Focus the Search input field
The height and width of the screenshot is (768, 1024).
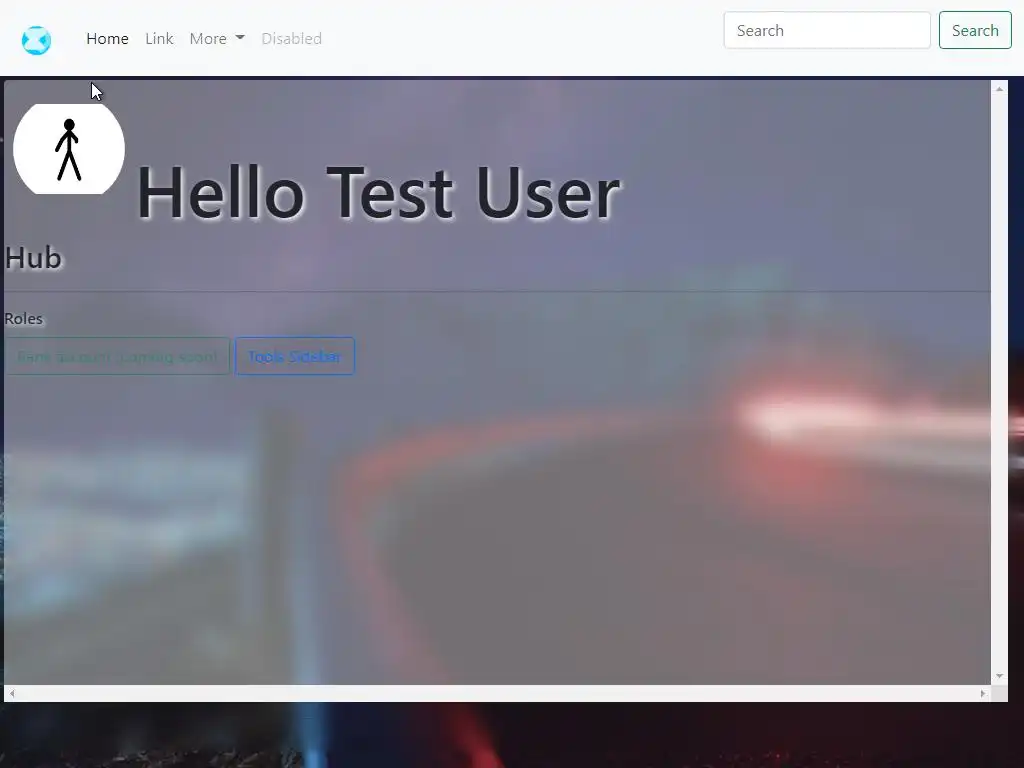point(827,30)
